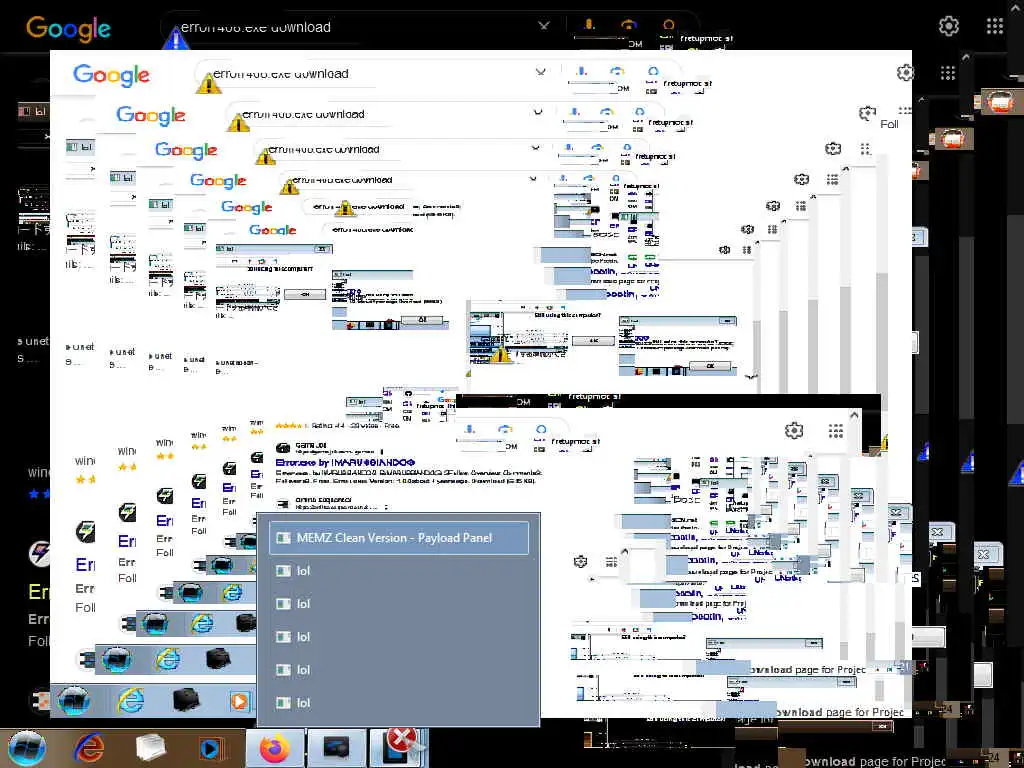Open the Google apps grid on dark page
This screenshot has width=1024, height=768.
pyautogui.click(x=995, y=26)
